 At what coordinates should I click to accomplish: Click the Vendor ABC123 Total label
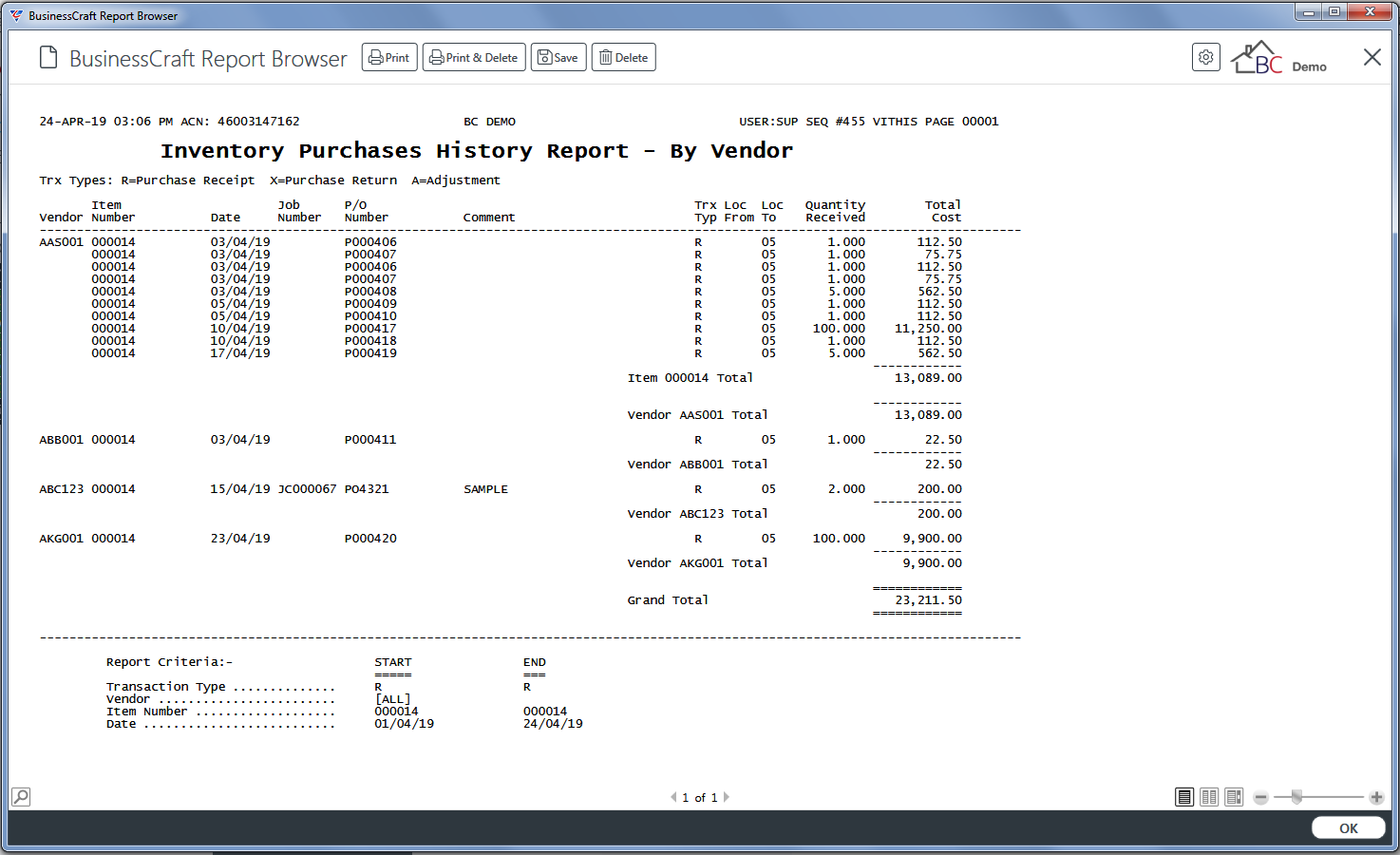tap(698, 514)
